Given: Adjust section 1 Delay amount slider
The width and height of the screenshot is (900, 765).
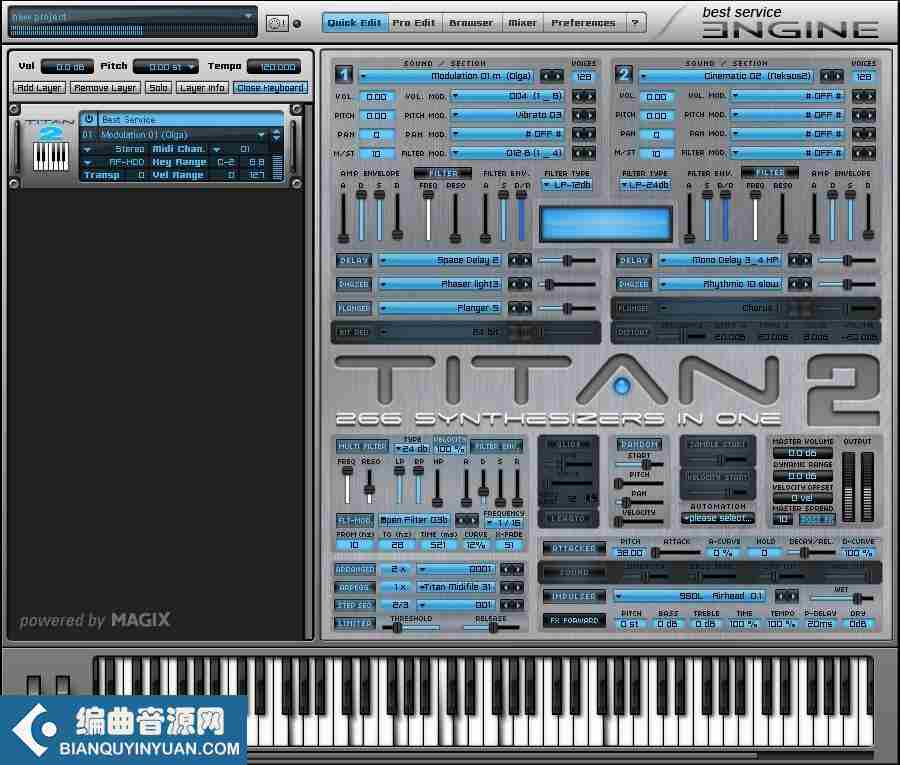Looking at the screenshot, I should [567, 261].
